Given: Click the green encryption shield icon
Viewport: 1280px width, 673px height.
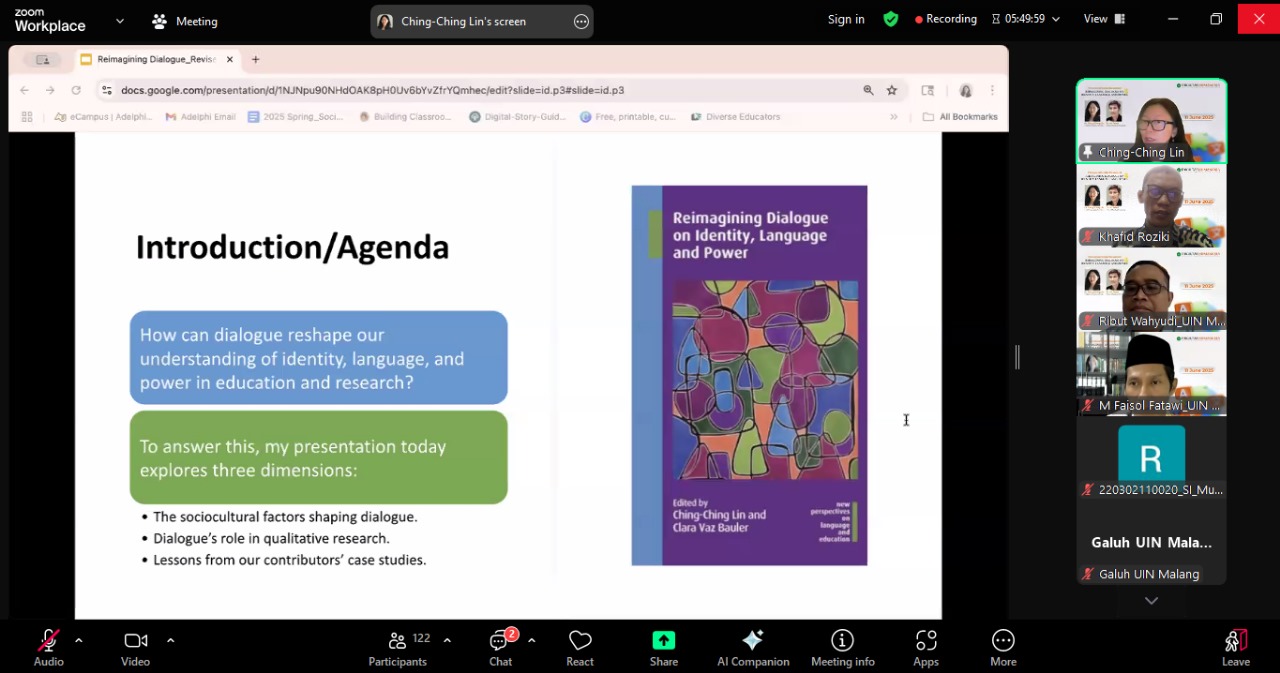Looking at the screenshot, I should (890, 19).
